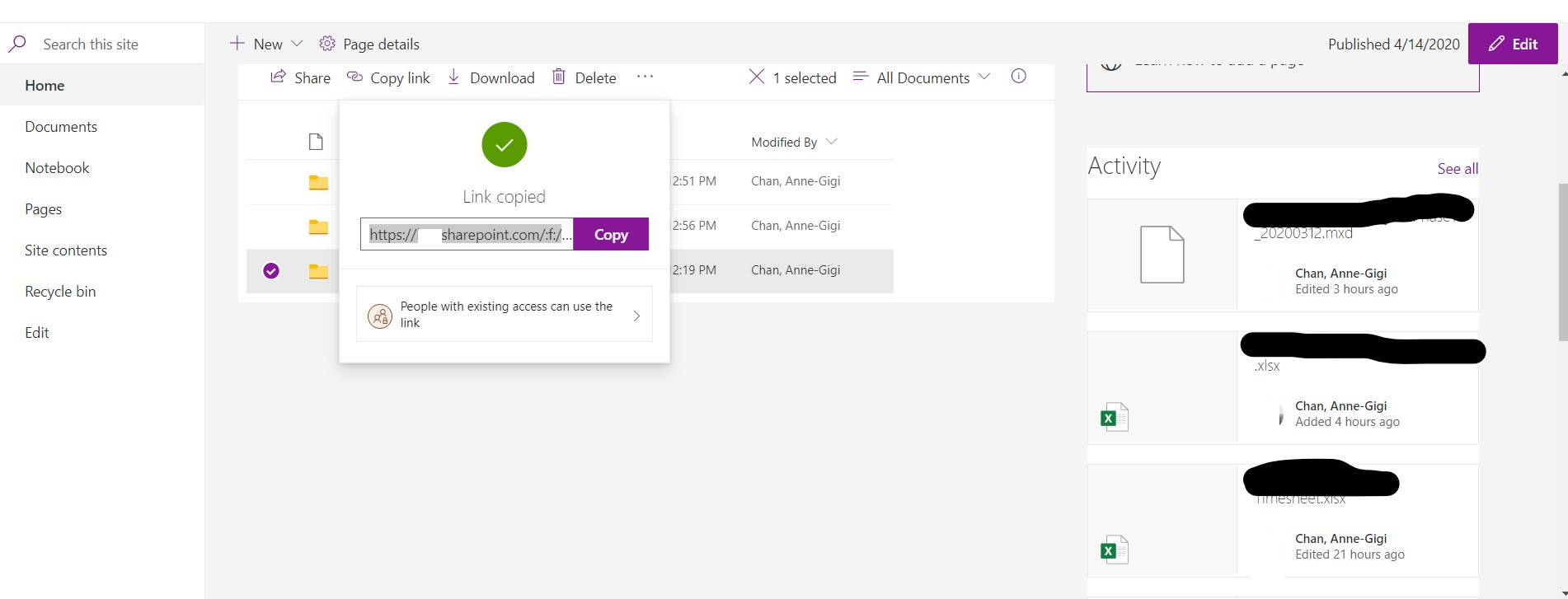1568x599 pixels.
Task: Open the All Documents view dropdown
Action: [922, 77]
